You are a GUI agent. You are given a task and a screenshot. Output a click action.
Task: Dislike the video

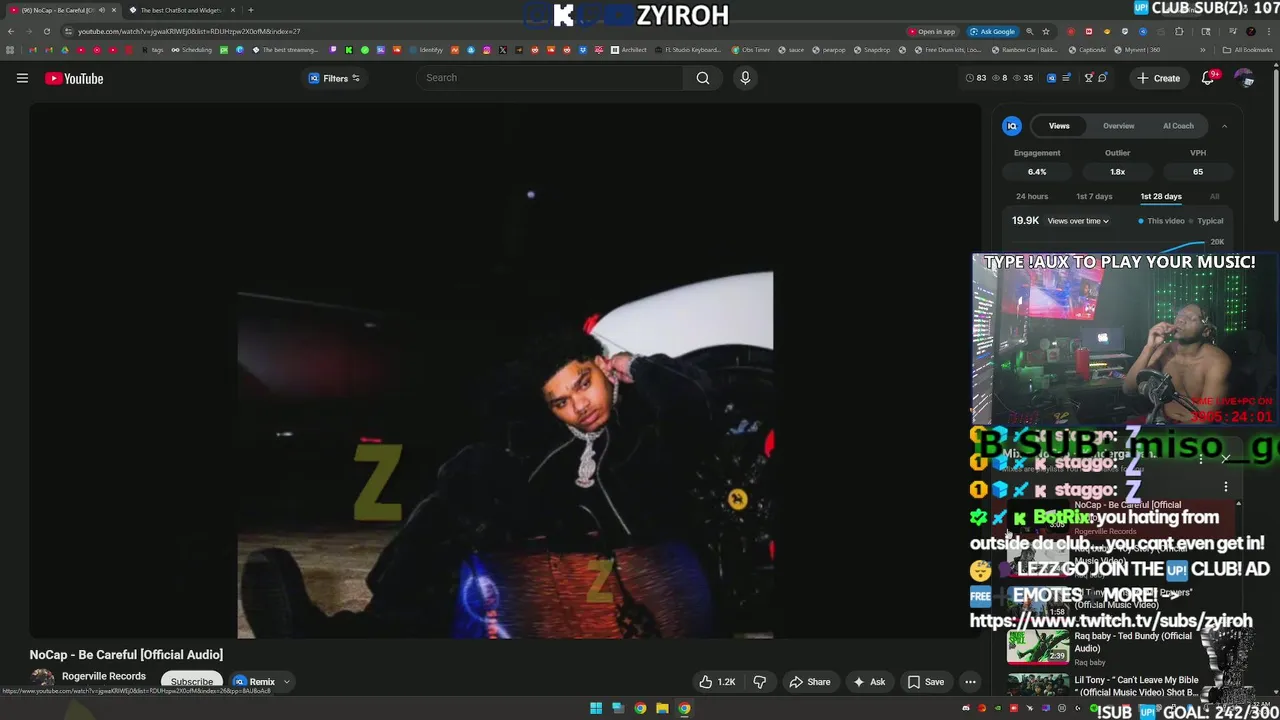coord(760,682)
